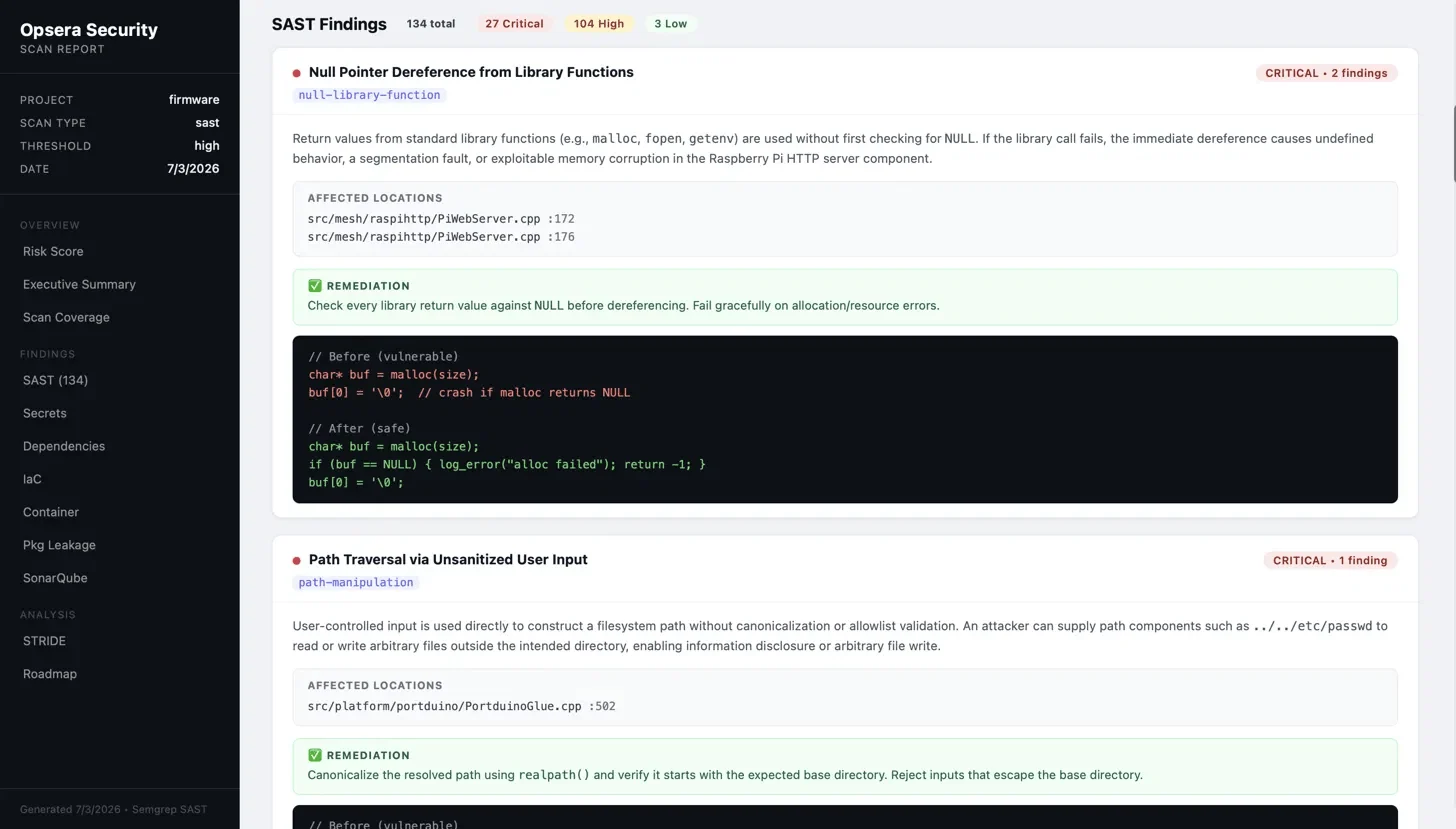Click the red dot beside Null Pointer Dereference
Viewport: 1456px width, 829px height.
[x=297, y=73]
